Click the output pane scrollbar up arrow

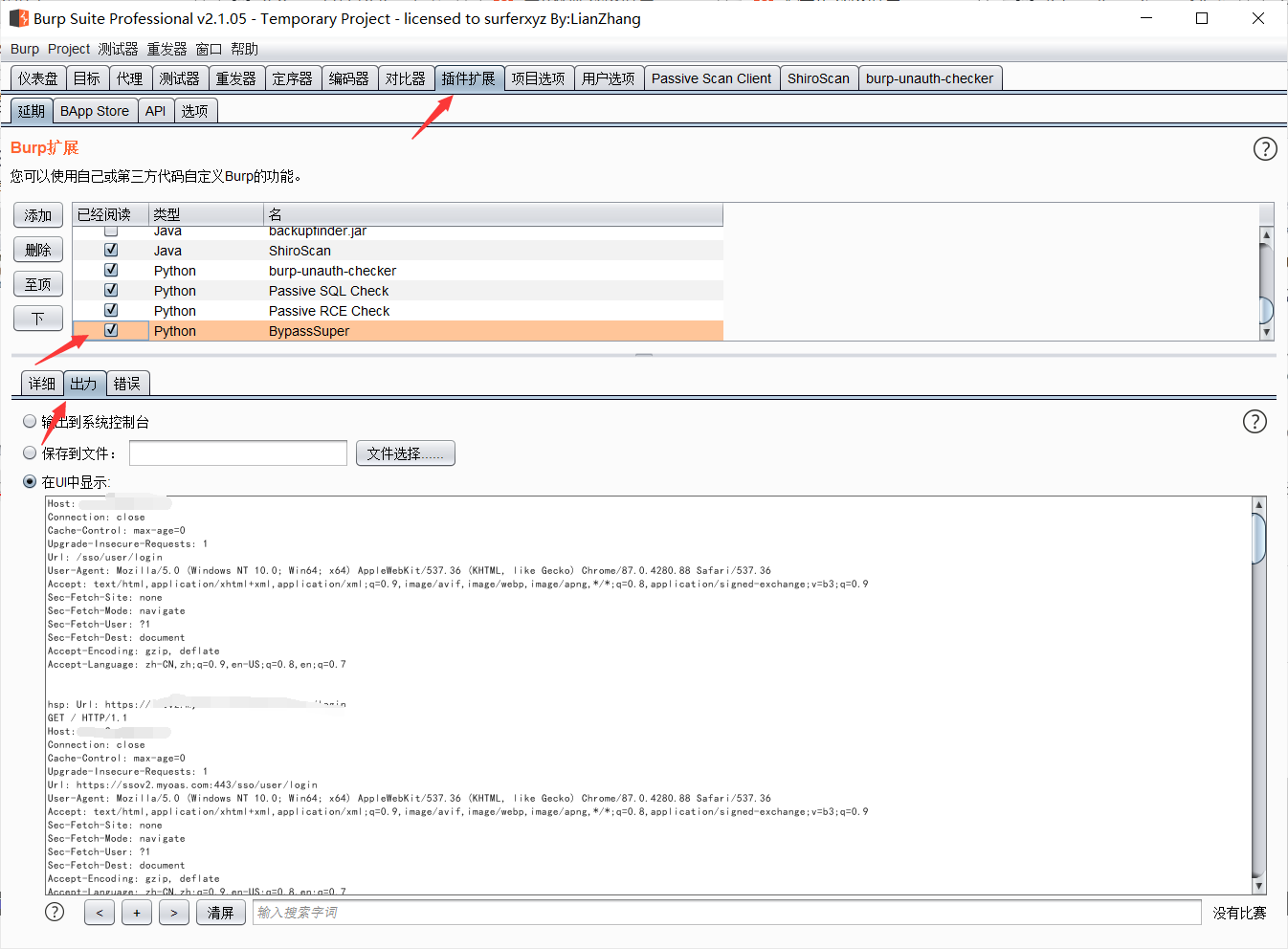1259,504
